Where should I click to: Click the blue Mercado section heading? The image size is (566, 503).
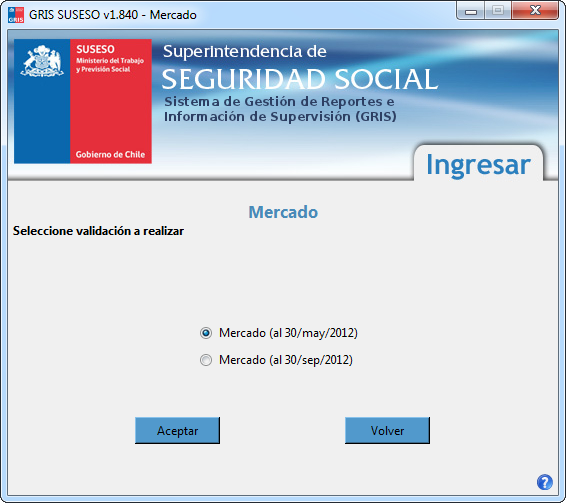click(283, 212)
